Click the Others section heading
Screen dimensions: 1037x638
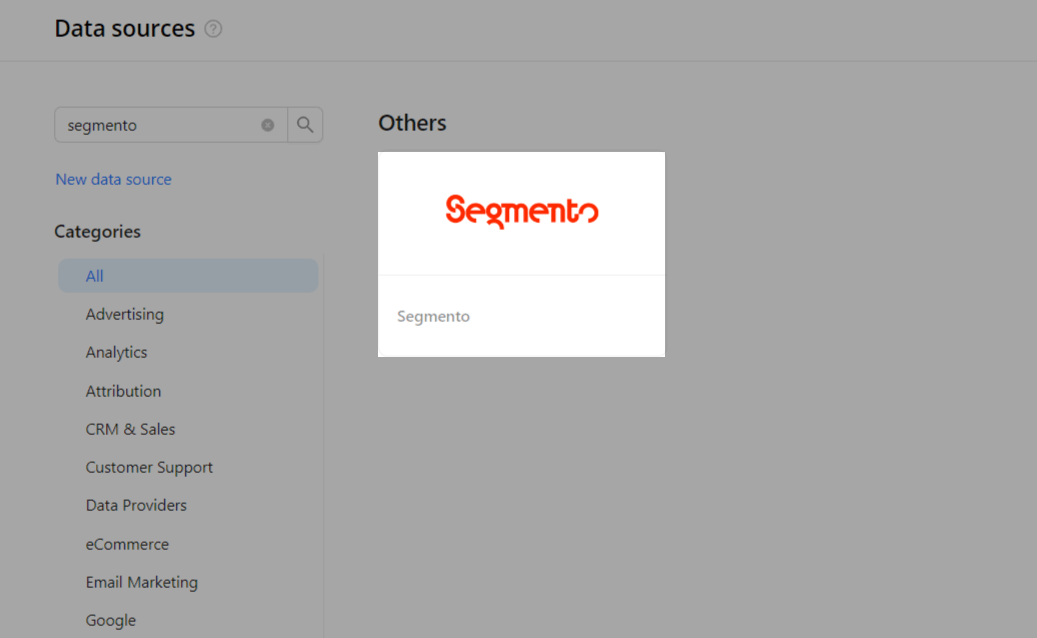pyautogui.click(x=412, y=123)
